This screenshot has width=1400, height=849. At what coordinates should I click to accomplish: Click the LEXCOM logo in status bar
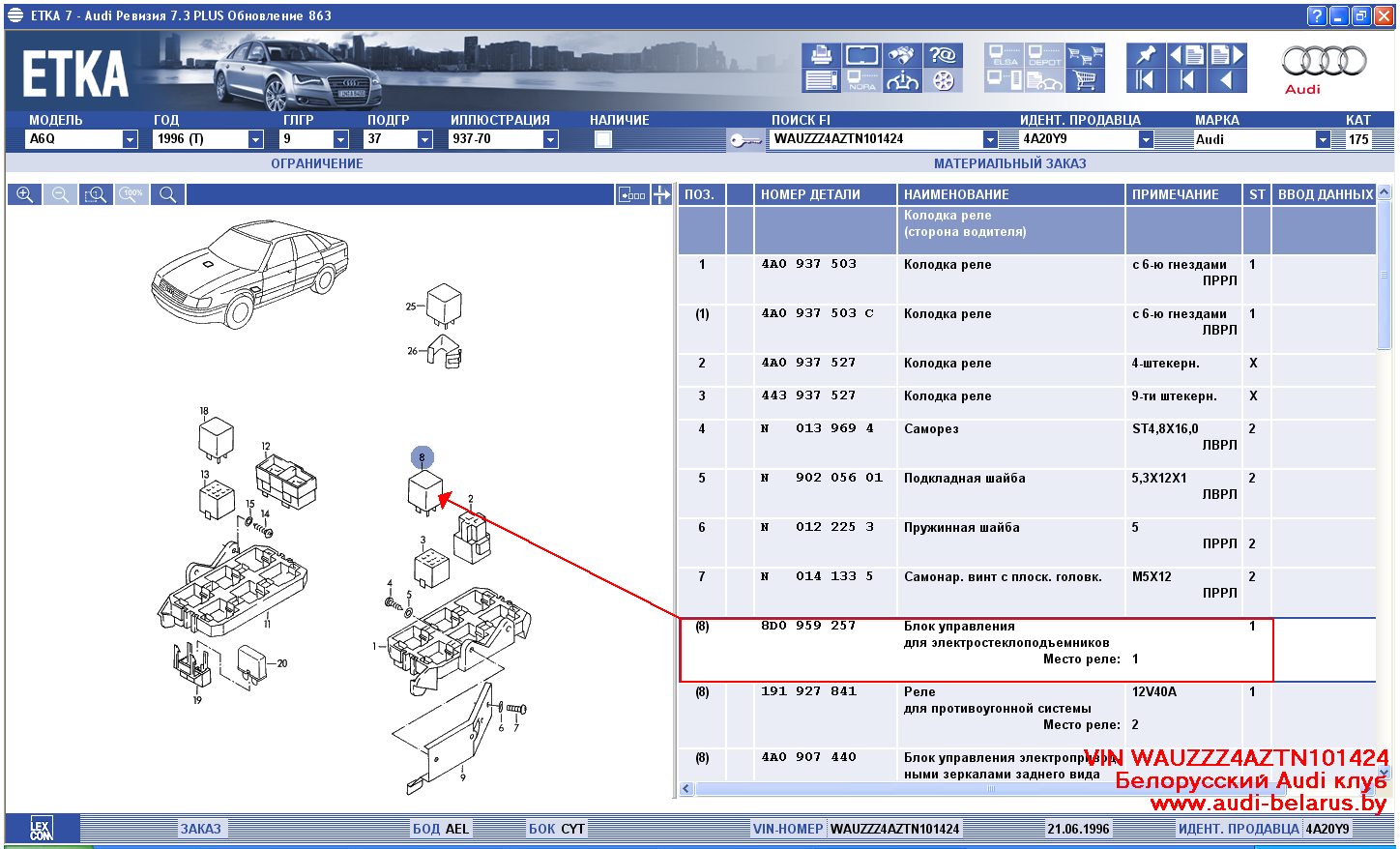pos(42,829)
